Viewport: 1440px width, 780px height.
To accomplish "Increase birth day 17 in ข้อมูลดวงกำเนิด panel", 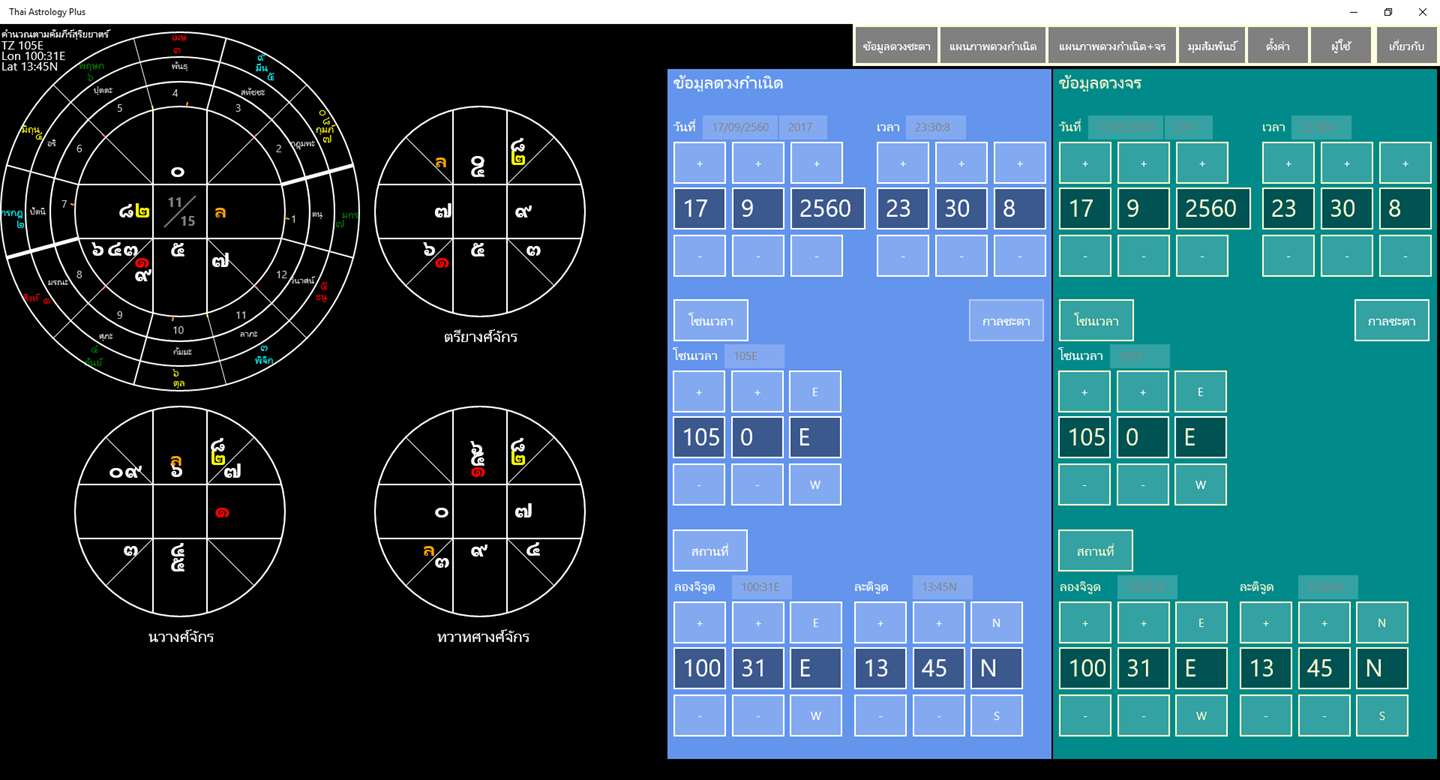I will pos(699,163).
